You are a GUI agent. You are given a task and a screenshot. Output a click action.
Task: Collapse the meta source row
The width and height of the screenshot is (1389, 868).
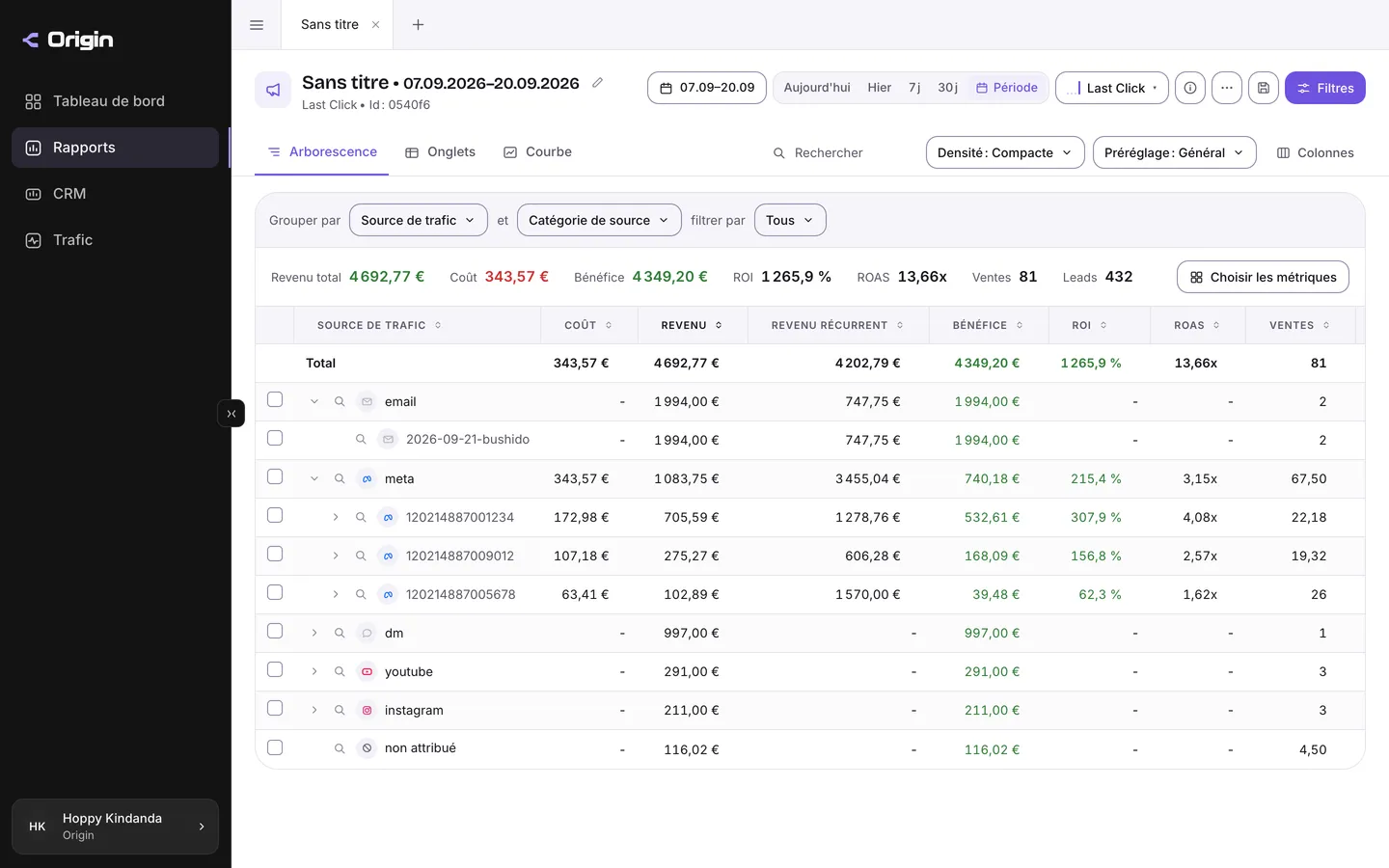click(x=314, y=478)
